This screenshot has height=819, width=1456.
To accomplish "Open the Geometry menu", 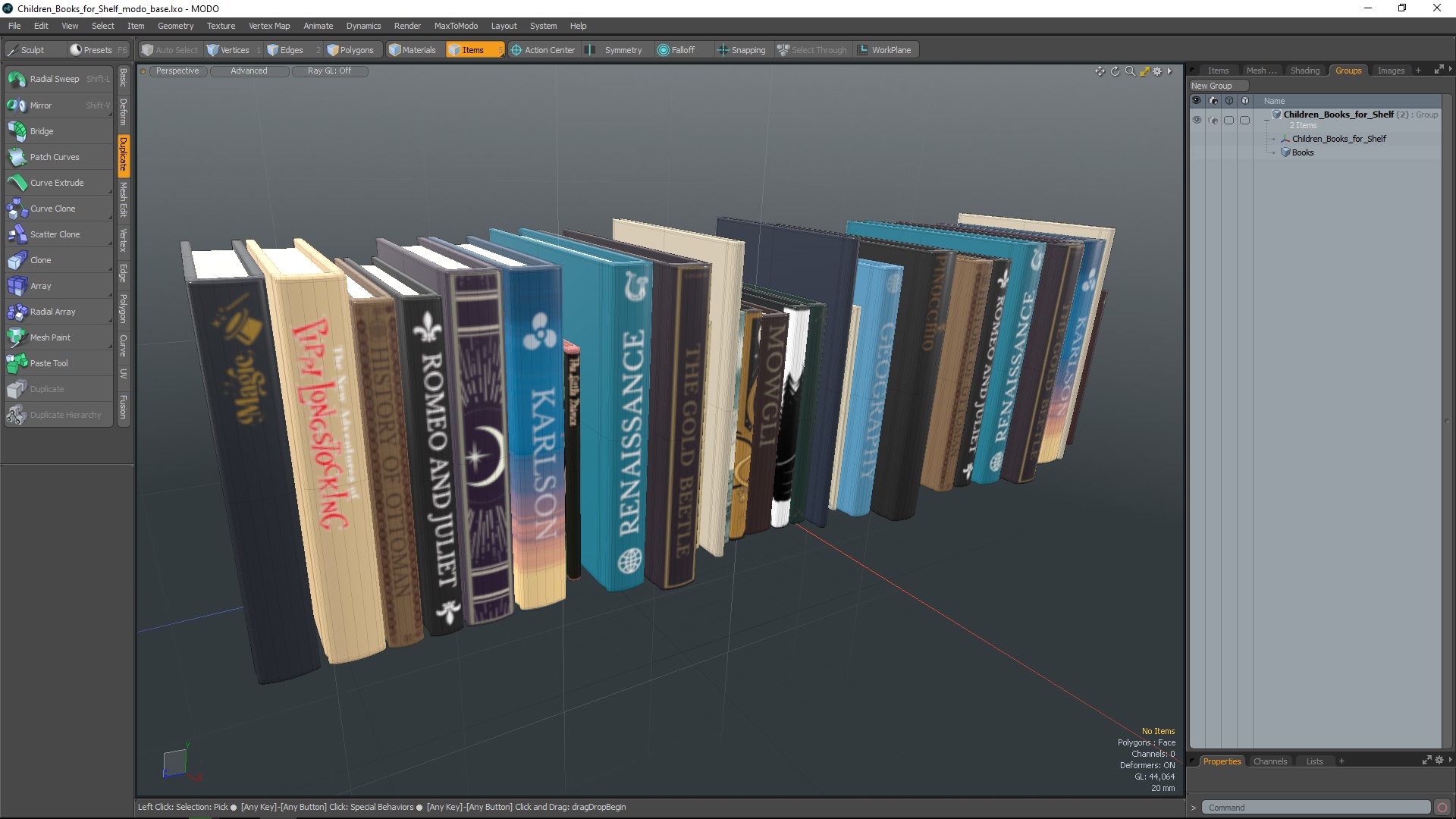I will [x=175, y=26].
